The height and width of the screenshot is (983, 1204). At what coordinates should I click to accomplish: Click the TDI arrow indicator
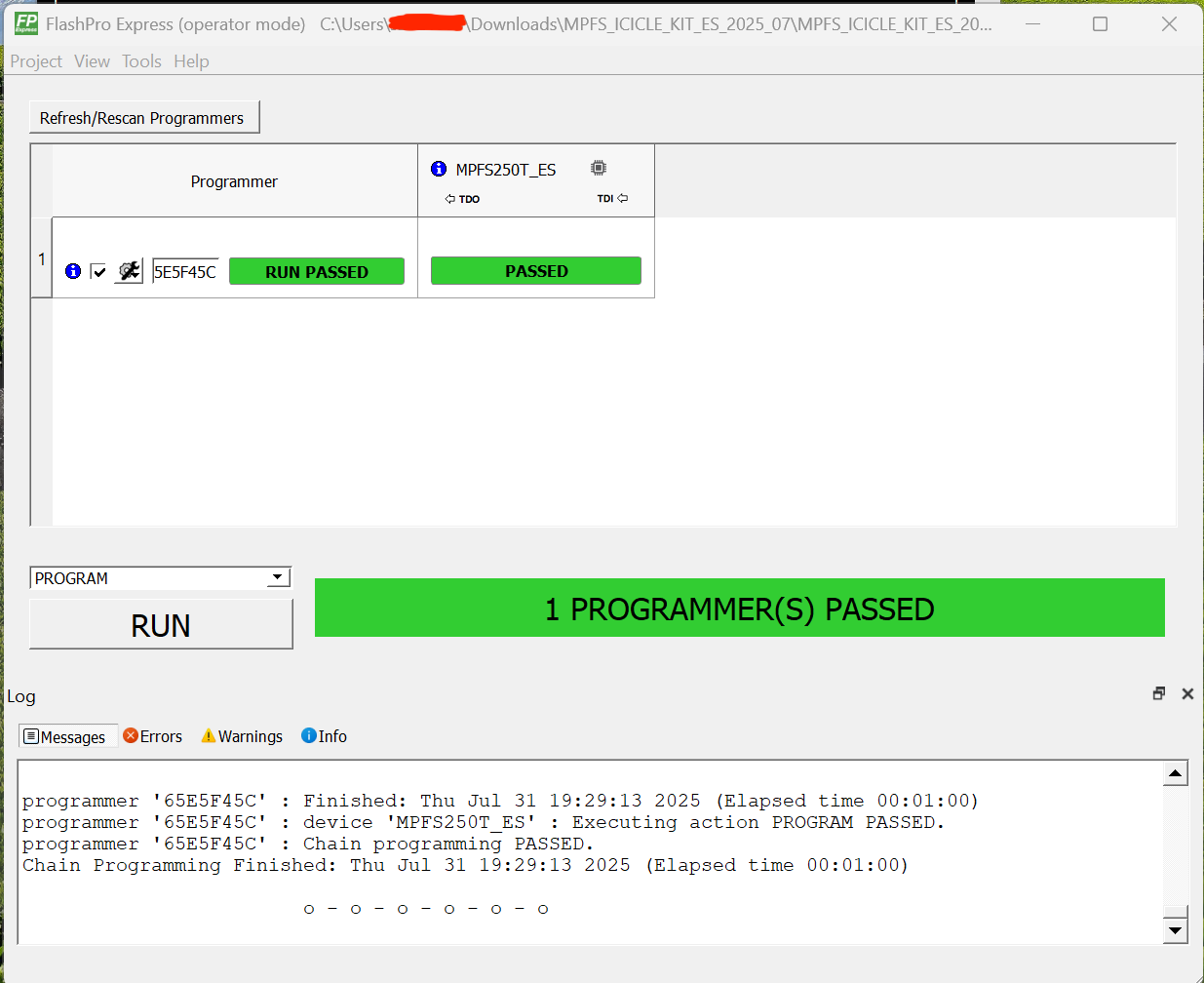coord(612,199)
